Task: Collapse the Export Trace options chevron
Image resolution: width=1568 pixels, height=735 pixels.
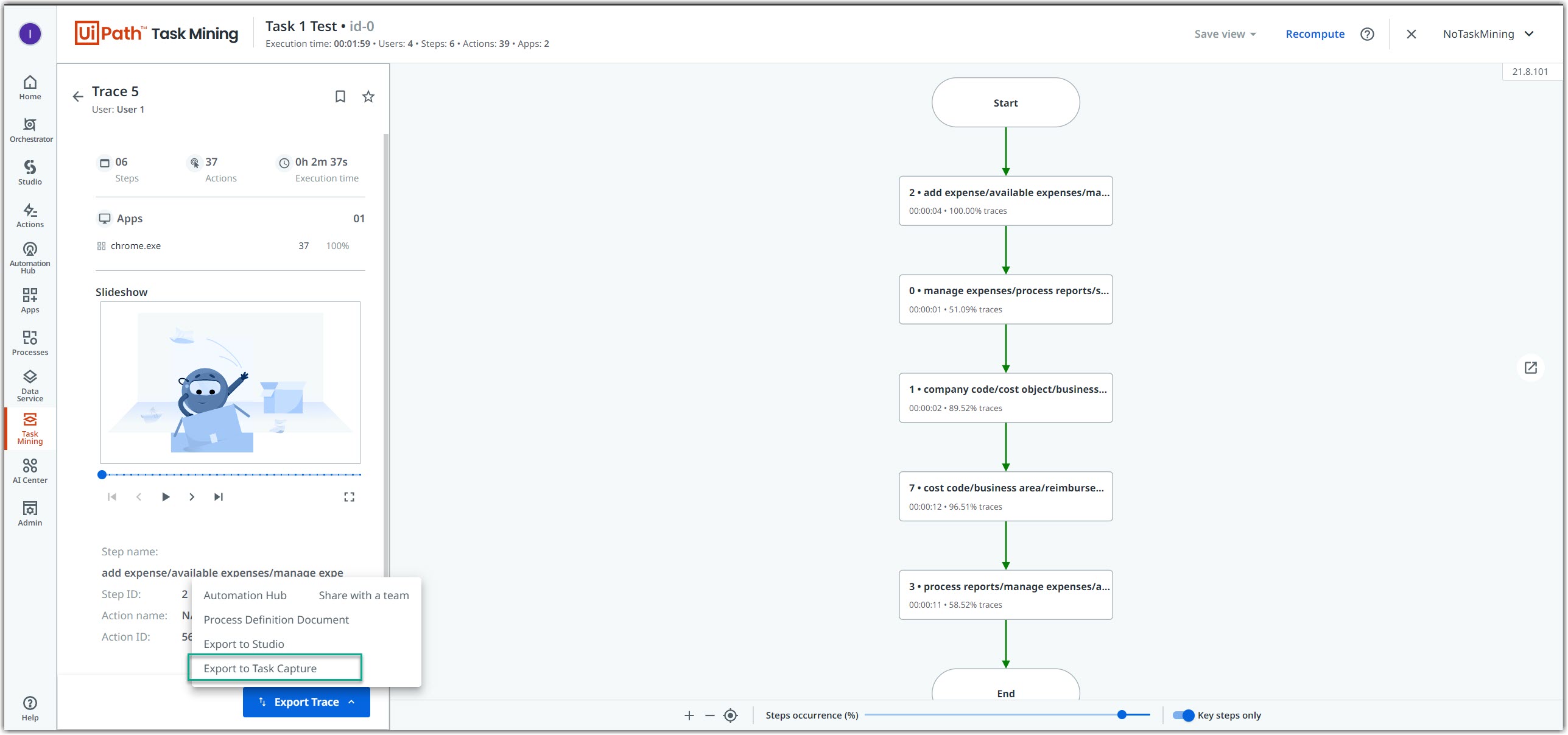Action: (x=351, y=702)
